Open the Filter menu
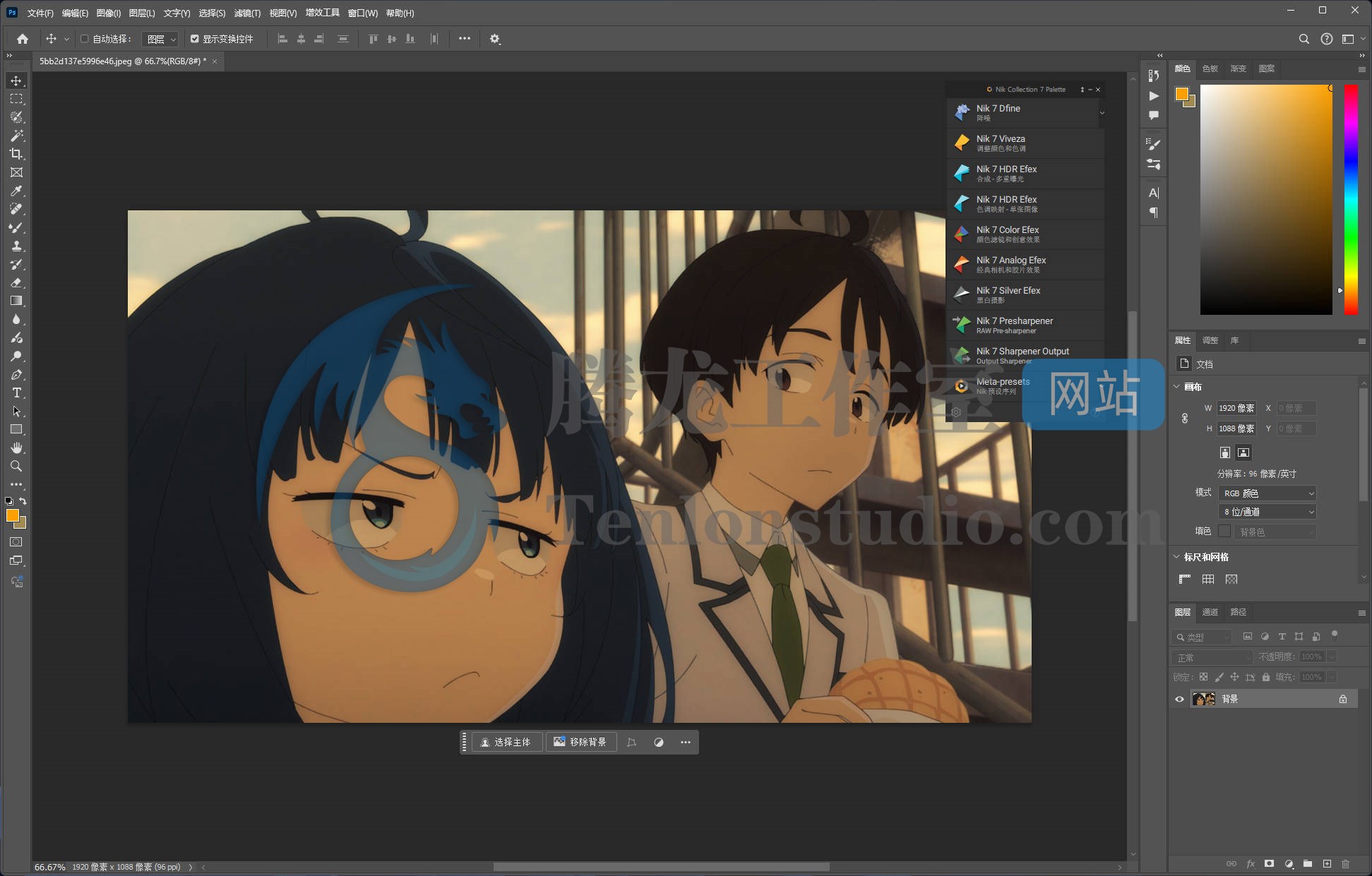This screenshot has height=876, width=1372. (x=247, y=13)
